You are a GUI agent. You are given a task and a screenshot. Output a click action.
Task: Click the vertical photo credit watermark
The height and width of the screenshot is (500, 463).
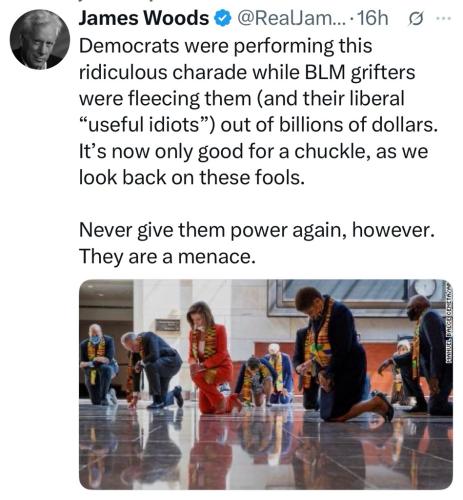tap(449, 323)
